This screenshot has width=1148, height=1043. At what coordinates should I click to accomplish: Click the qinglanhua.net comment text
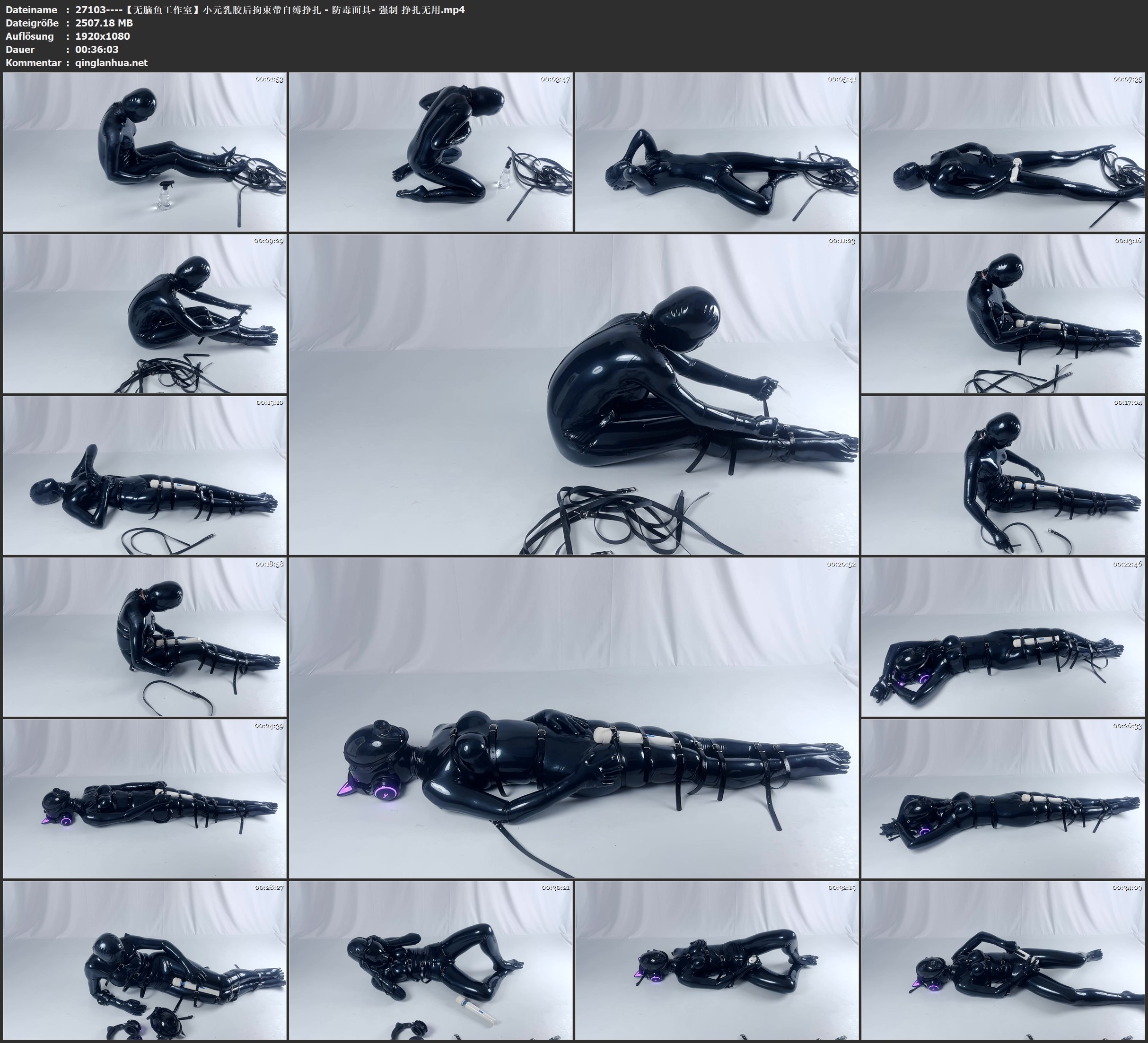[x=111, y=62]
